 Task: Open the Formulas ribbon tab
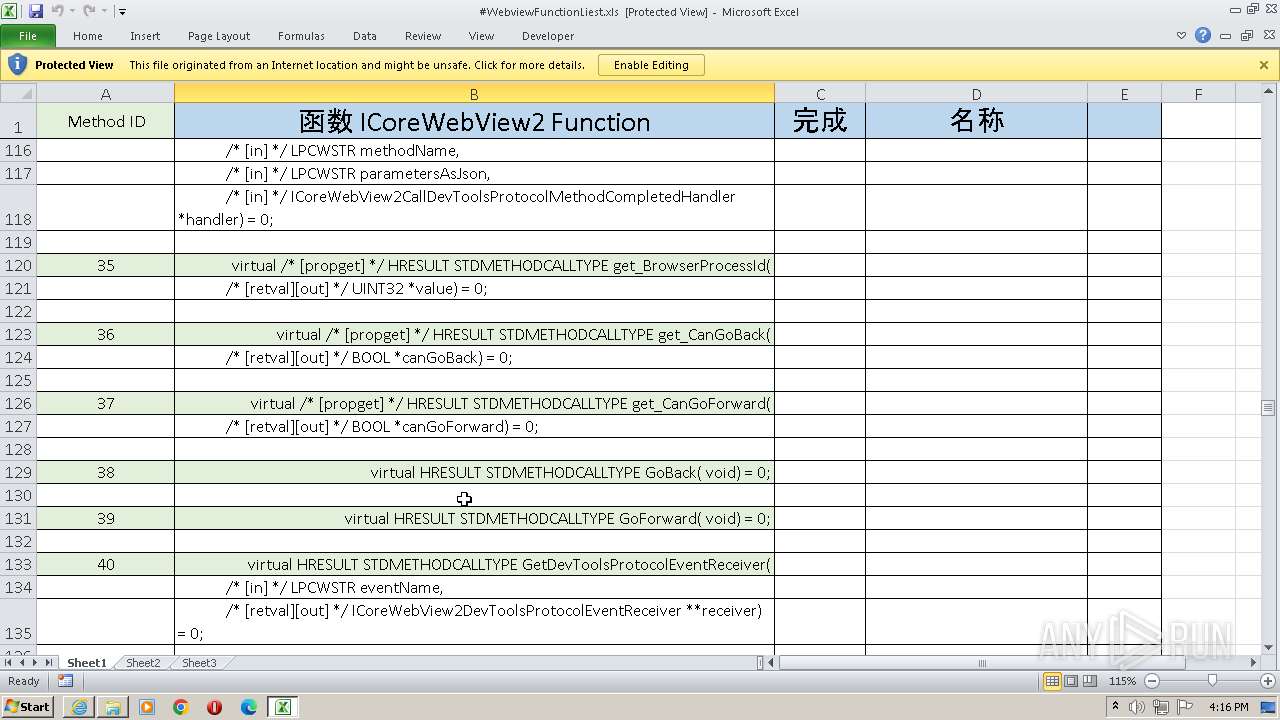301,36
